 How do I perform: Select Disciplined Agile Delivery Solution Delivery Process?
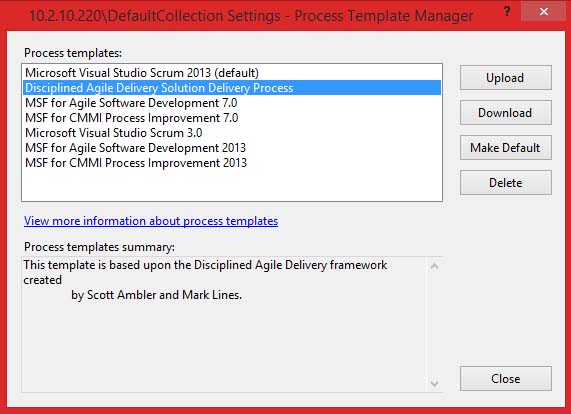click(232, 88)
